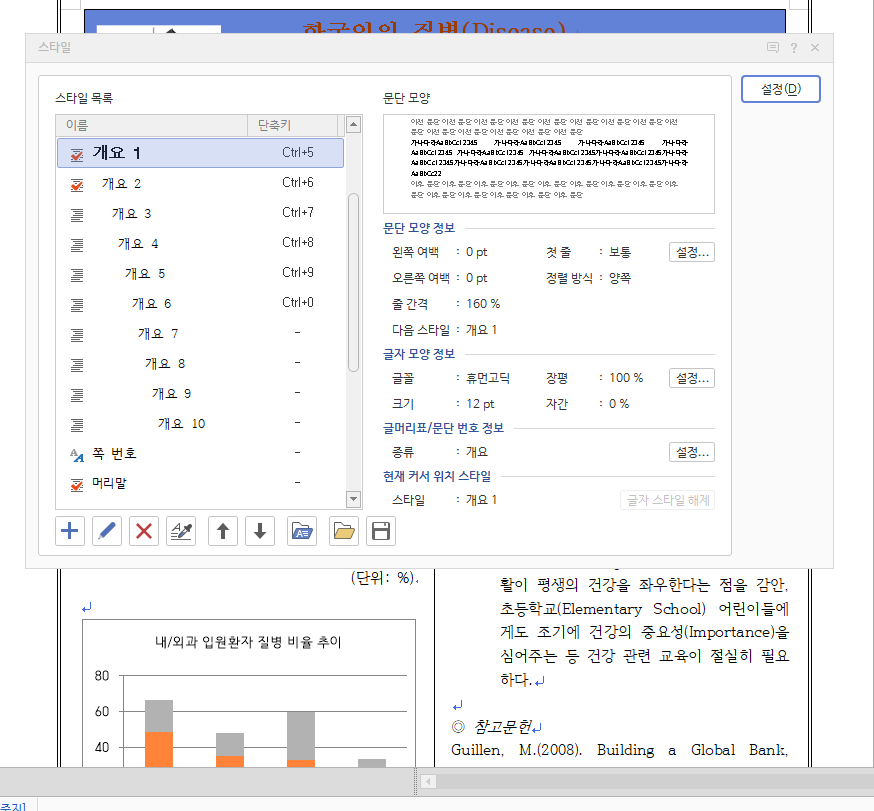Open 설정... for 글자 모양 정보
This screenshot has height=811, width=874.
[x=691, y=378]
